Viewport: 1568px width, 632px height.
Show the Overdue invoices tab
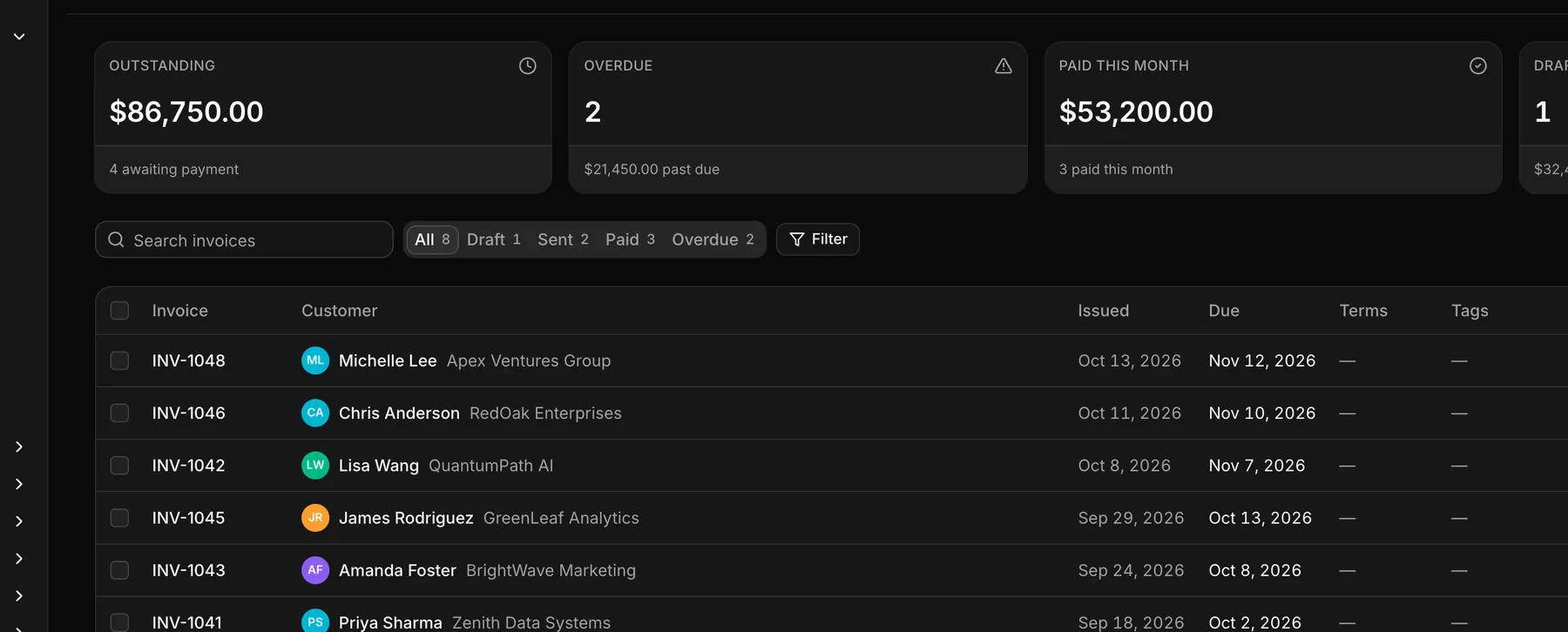713,239
